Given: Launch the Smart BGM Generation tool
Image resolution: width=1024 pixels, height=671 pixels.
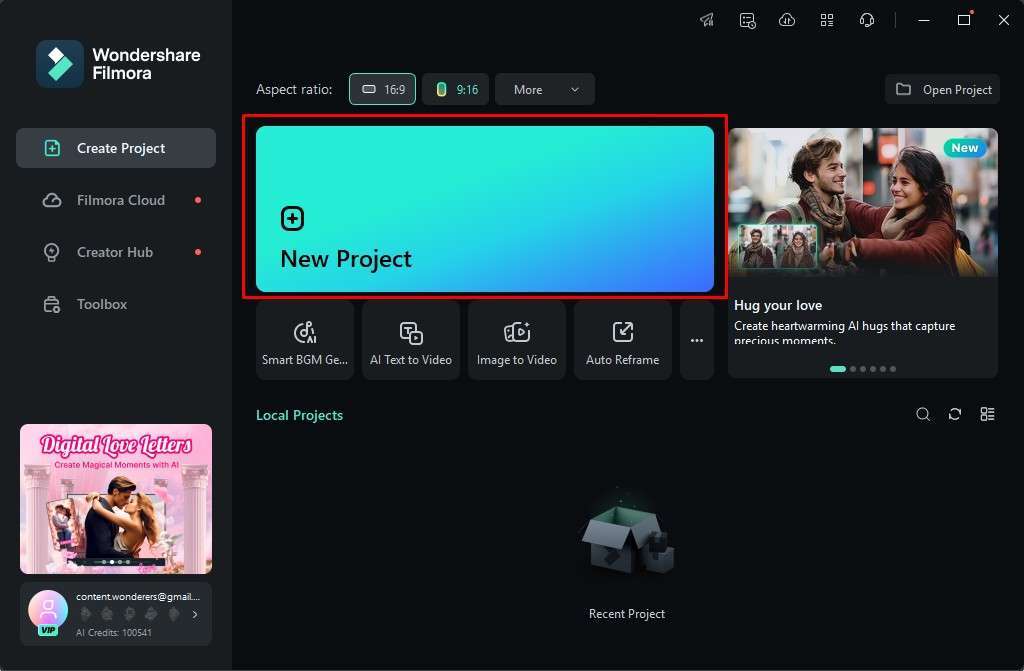Looking at the screenshot, I should pyautogui.click(x=305, y=340).
